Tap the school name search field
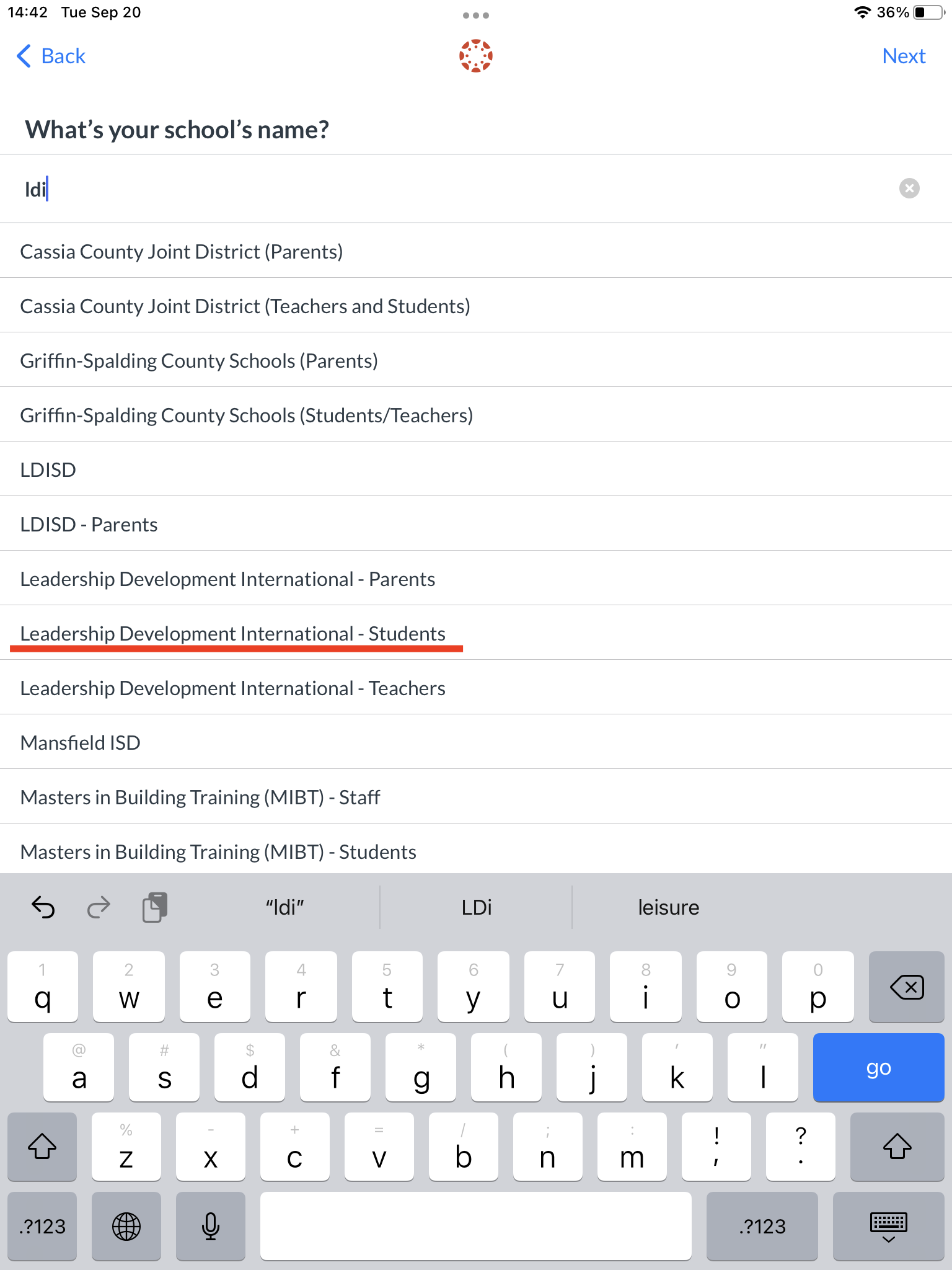This screenshot has height=1270, width=952. (434, 189)
